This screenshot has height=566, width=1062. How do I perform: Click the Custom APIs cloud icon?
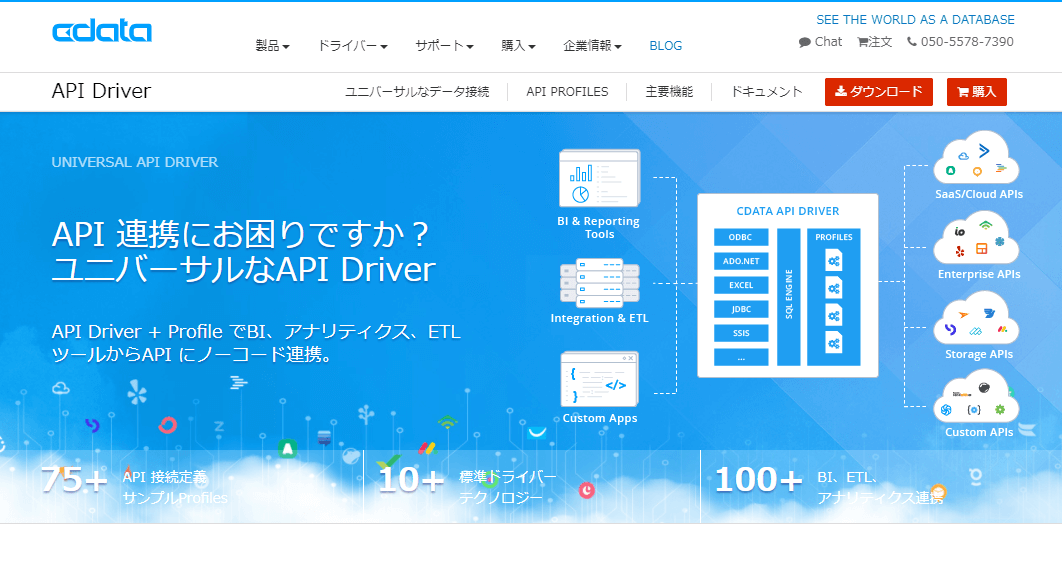pyautogui.click(x=976, y=398)
